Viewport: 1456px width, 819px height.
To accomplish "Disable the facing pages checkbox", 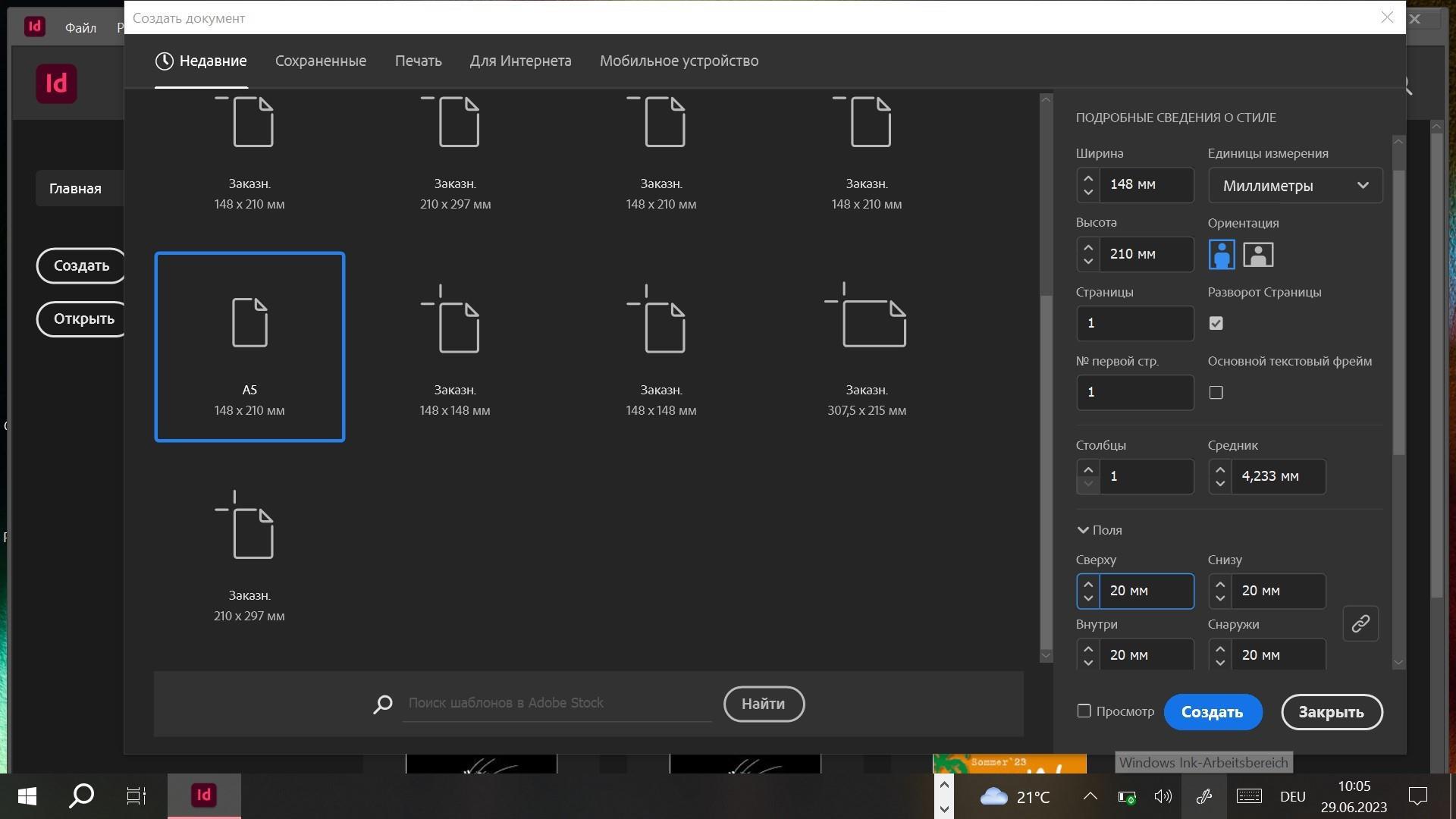I will click(1216, 324).
